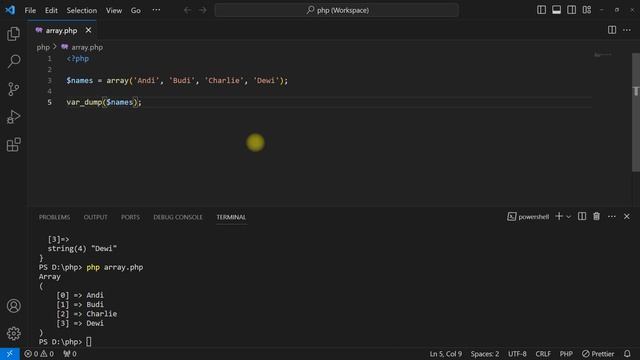Open the Edit menu

(x=51, y=10)
